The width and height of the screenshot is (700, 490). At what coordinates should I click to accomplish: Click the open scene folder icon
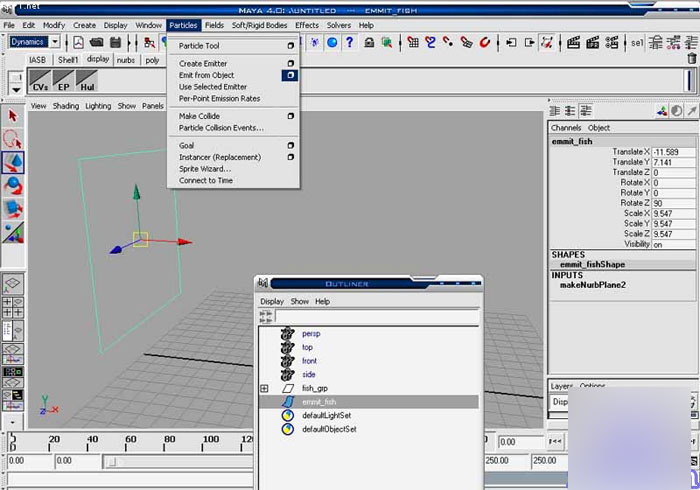(96, 42)
